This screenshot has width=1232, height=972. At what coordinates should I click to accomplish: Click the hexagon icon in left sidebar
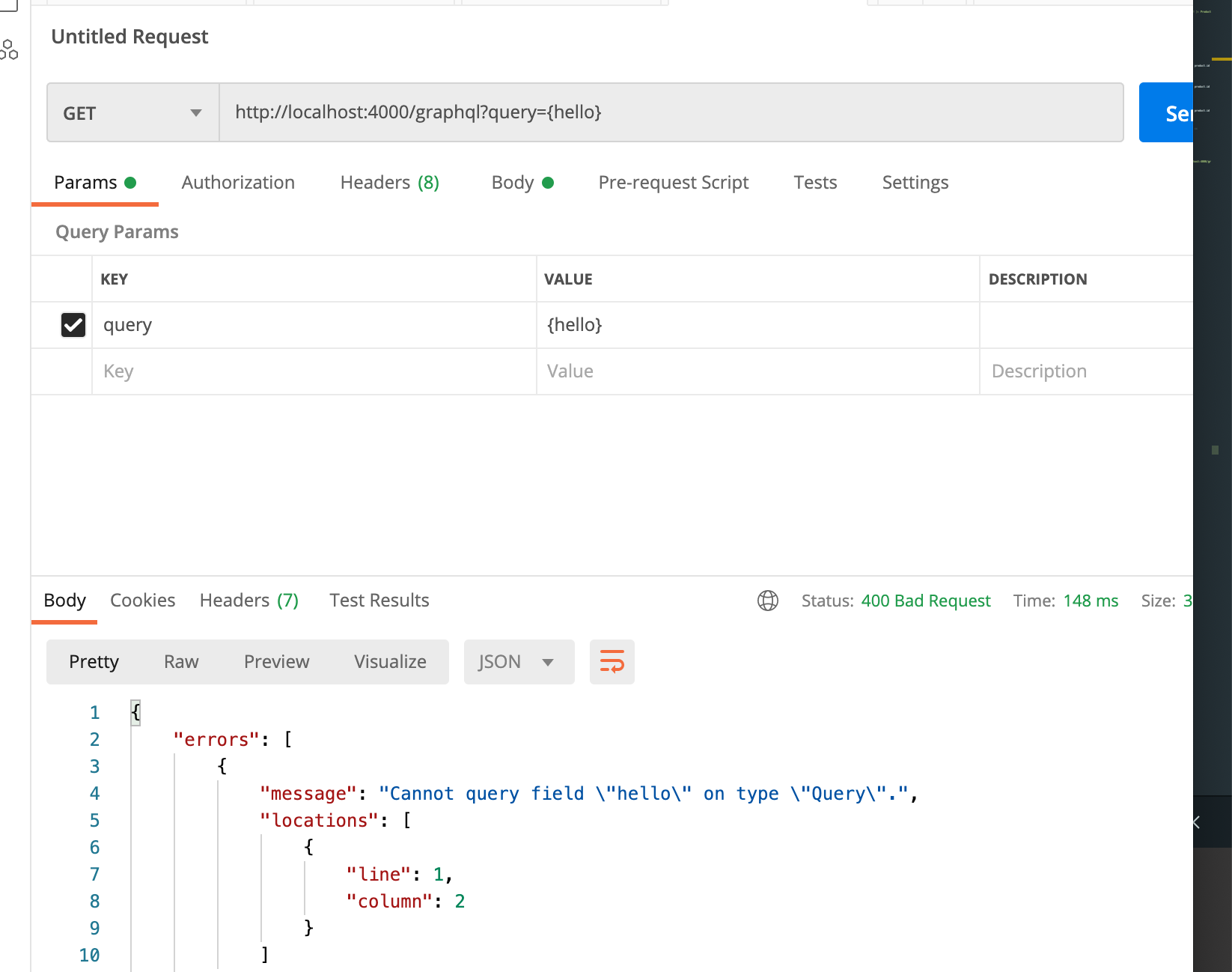coord(9,50)
